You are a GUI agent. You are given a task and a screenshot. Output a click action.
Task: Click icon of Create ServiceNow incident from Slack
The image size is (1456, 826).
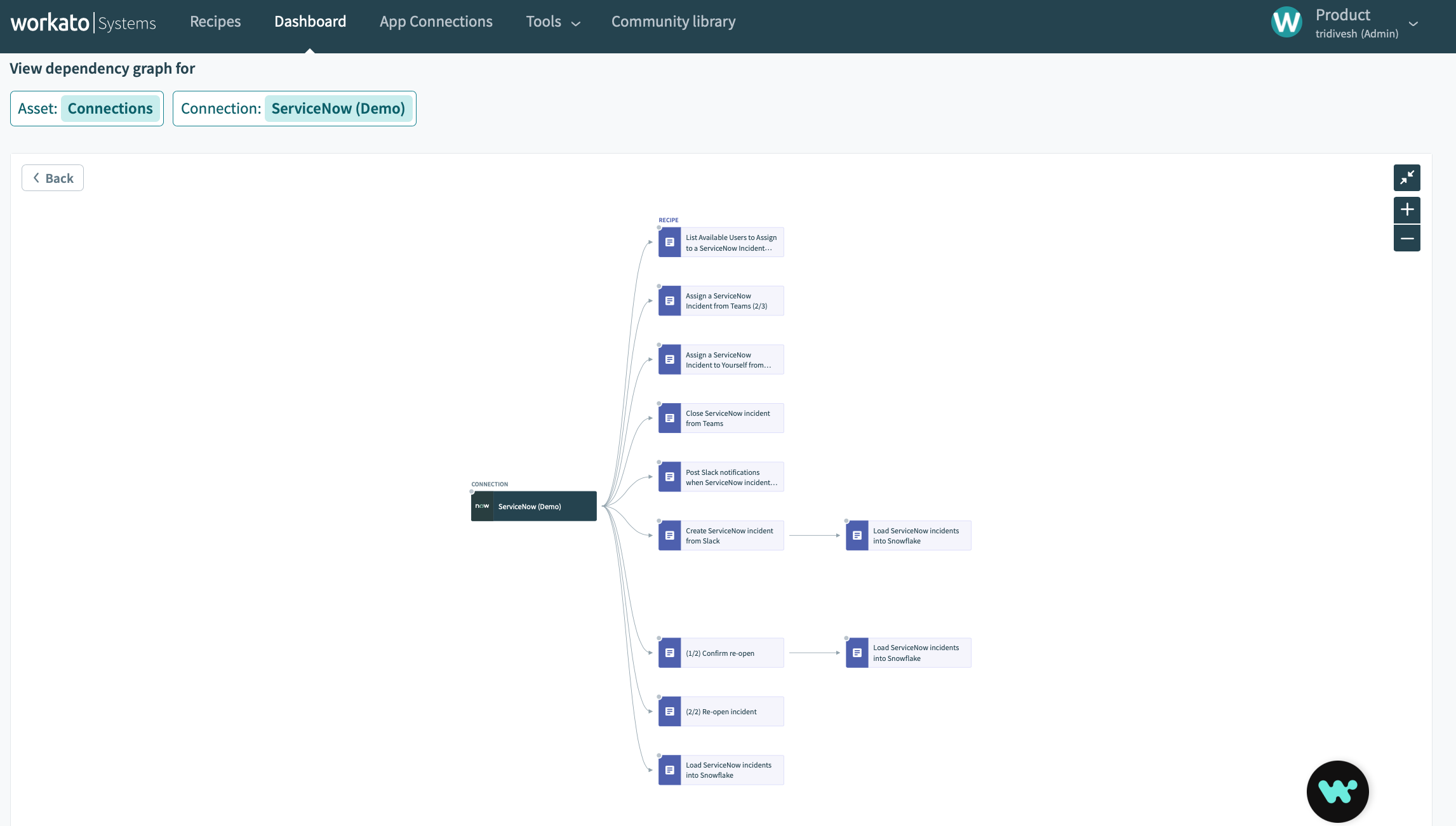[669, 535]
